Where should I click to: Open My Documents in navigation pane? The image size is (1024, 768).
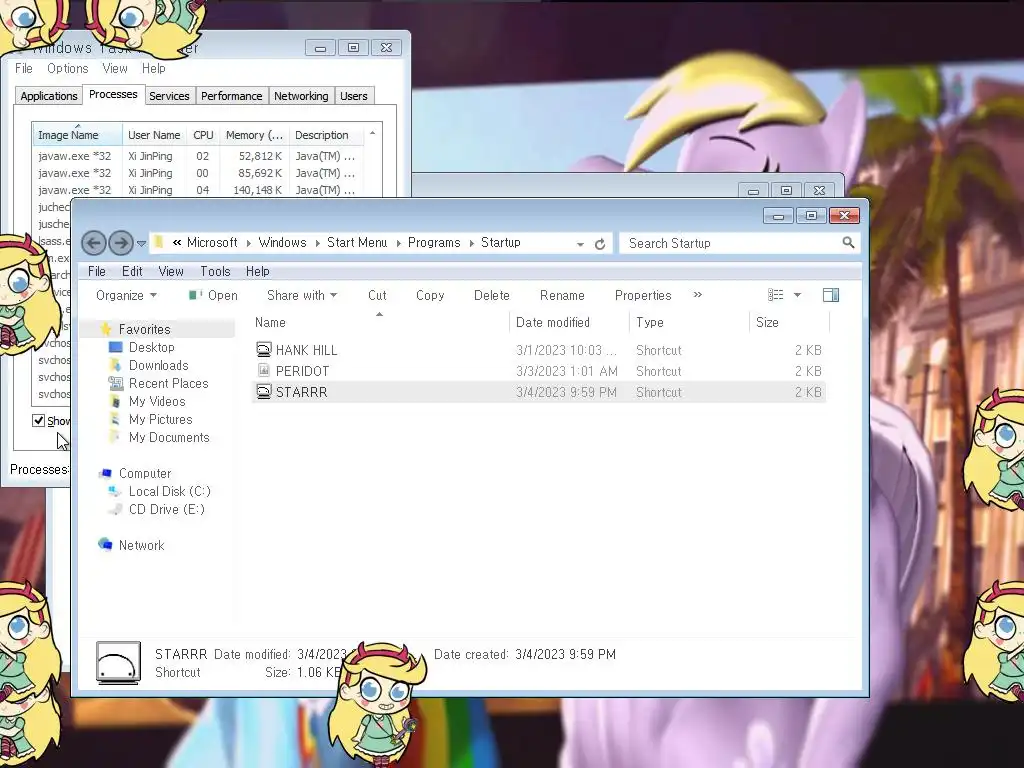169,438
